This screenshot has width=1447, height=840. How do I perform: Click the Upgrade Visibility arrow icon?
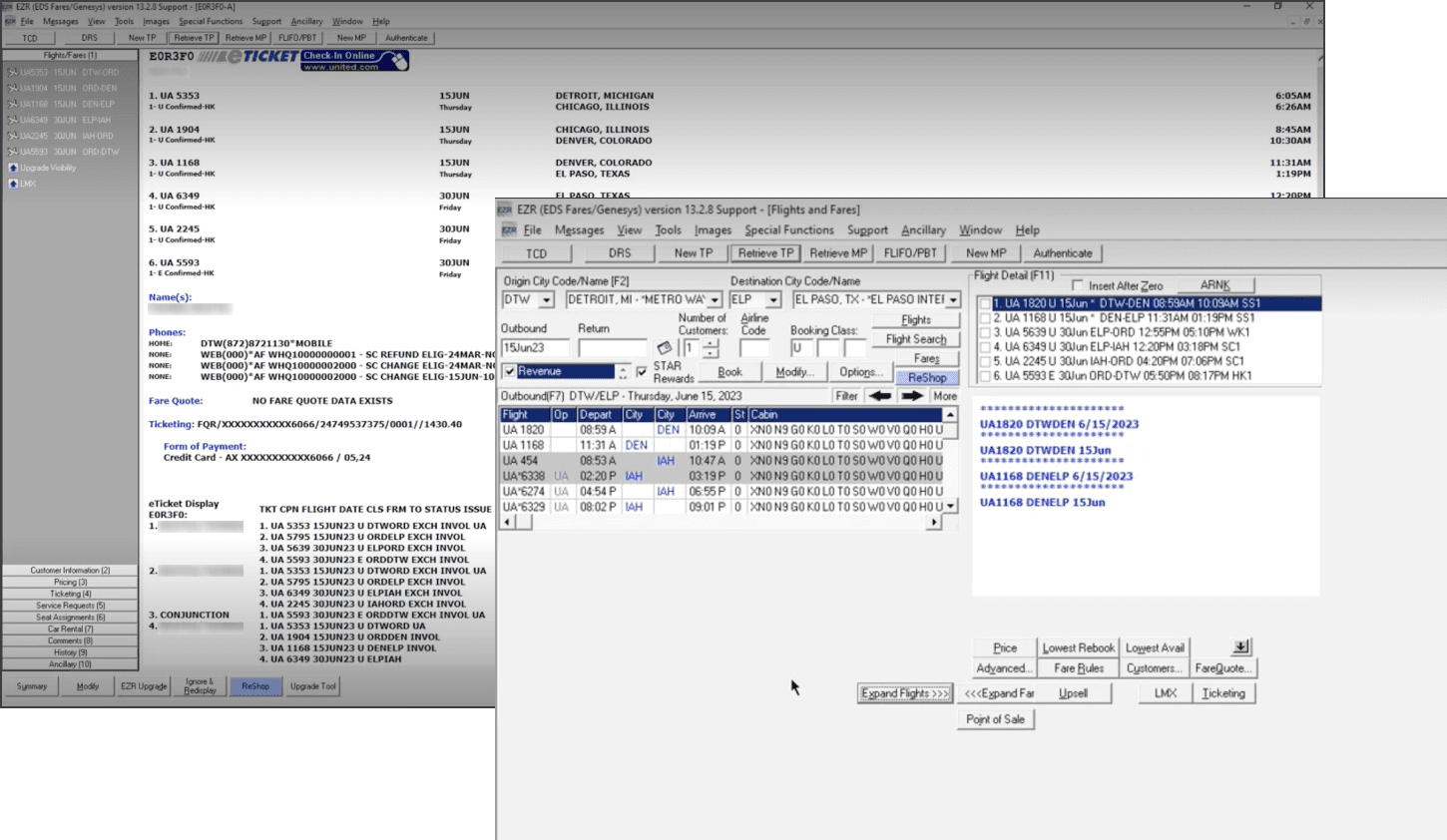pos(13,168)
